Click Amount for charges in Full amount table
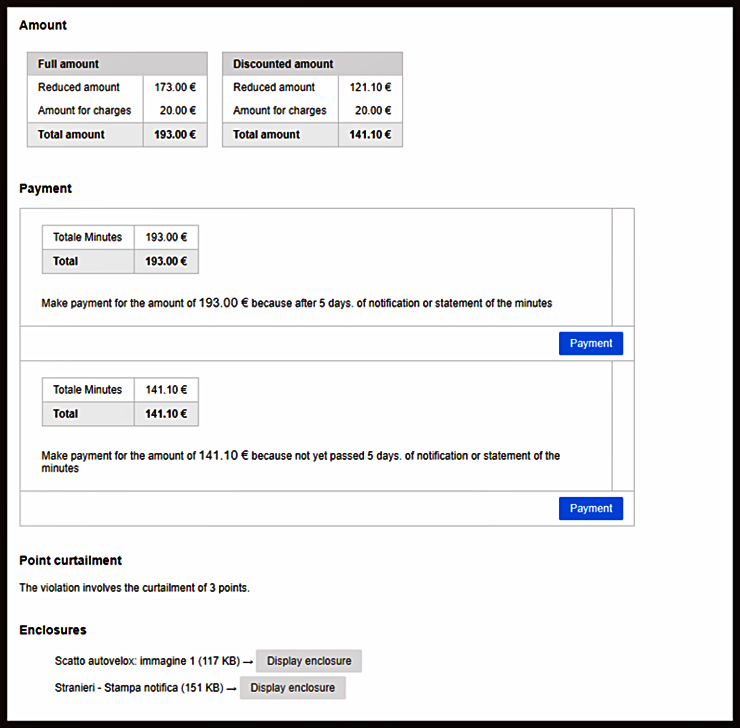Screen dimensions: 740x728 point(84,110)
